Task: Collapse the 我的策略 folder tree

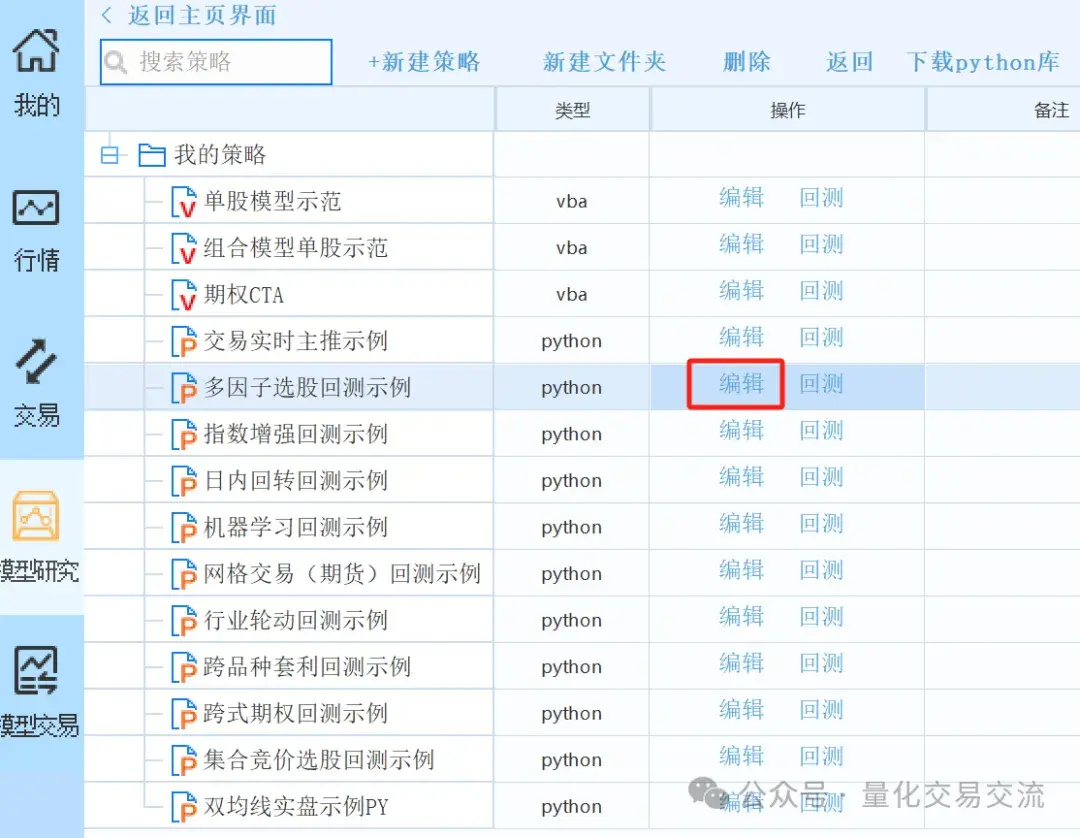Action: click(110, 155)
